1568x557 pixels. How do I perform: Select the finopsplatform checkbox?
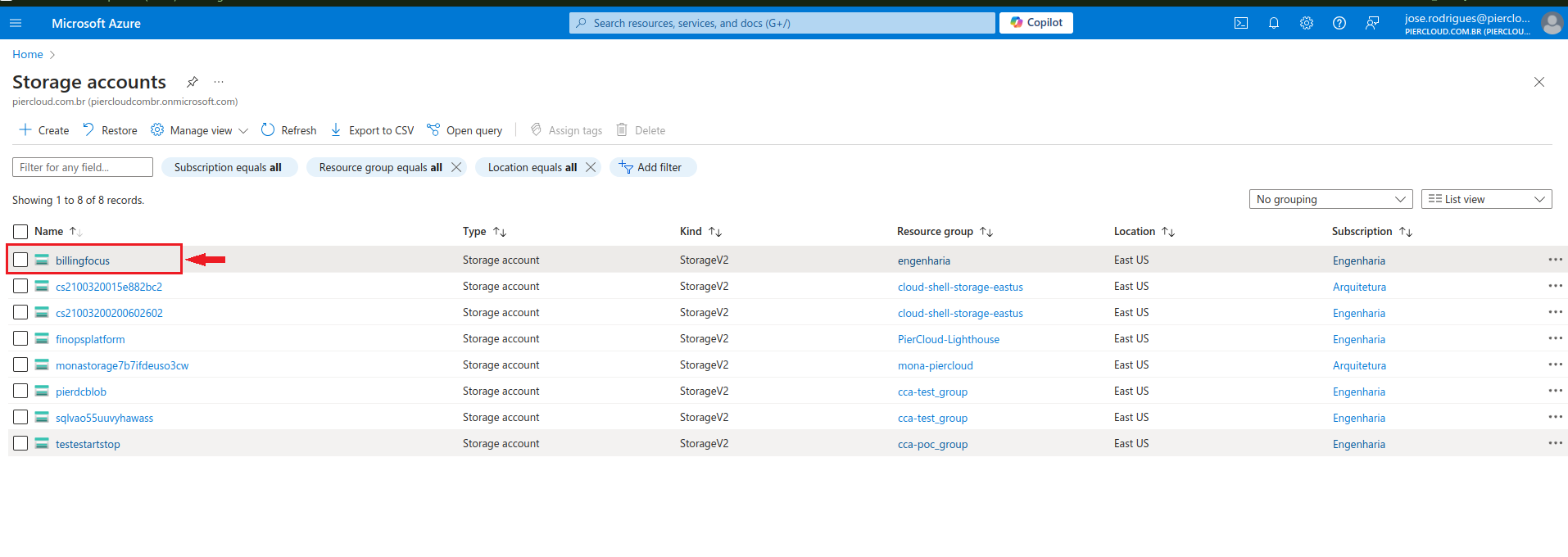coord(20,338)
